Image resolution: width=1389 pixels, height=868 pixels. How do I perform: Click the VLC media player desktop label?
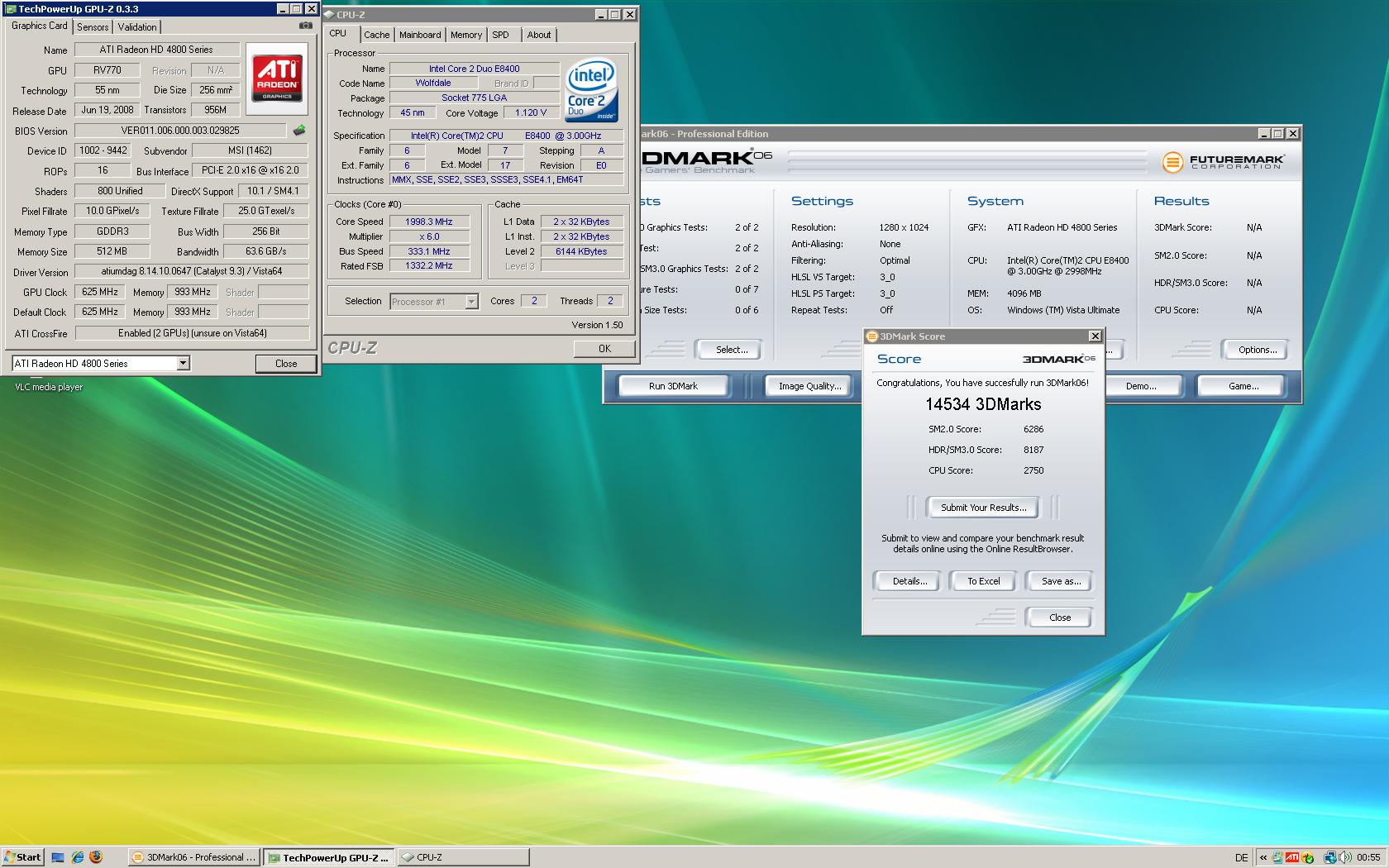48,387
